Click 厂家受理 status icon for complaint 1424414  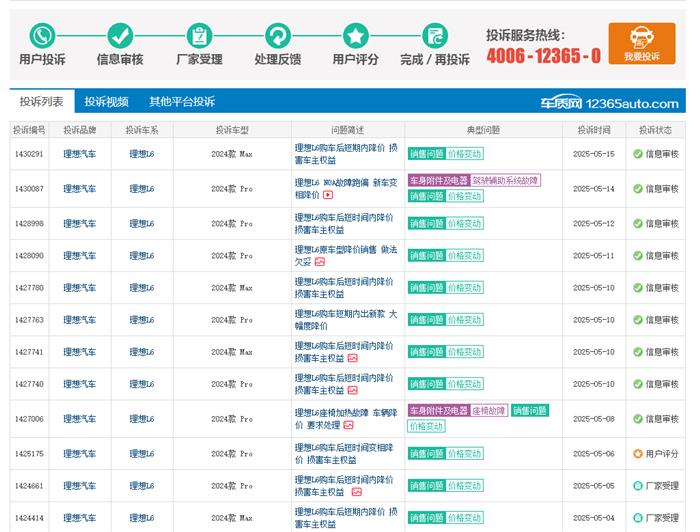(638, 518)
